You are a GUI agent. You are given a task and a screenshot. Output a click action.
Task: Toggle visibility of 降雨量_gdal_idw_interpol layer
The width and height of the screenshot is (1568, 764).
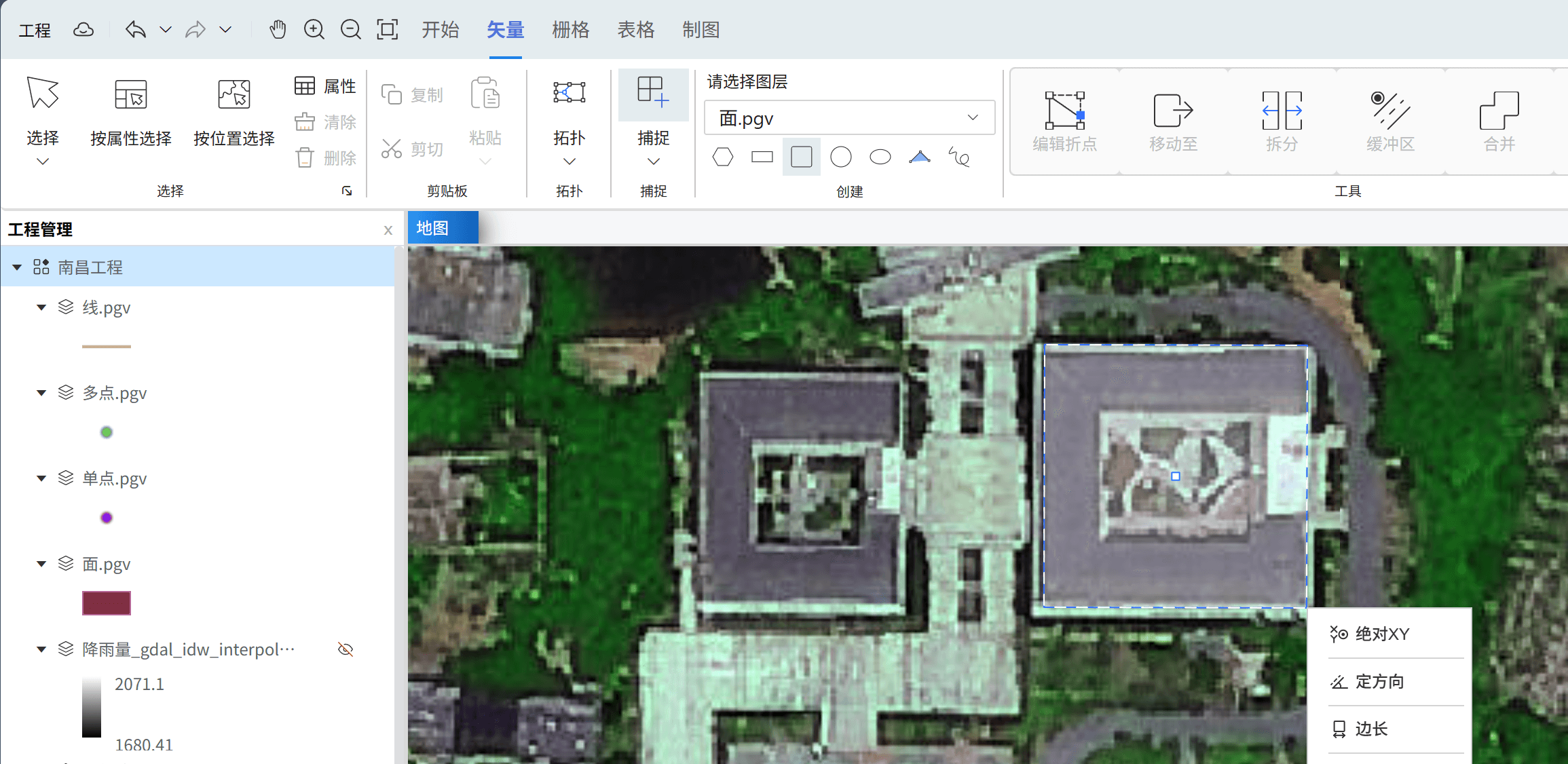click(345, 649)
